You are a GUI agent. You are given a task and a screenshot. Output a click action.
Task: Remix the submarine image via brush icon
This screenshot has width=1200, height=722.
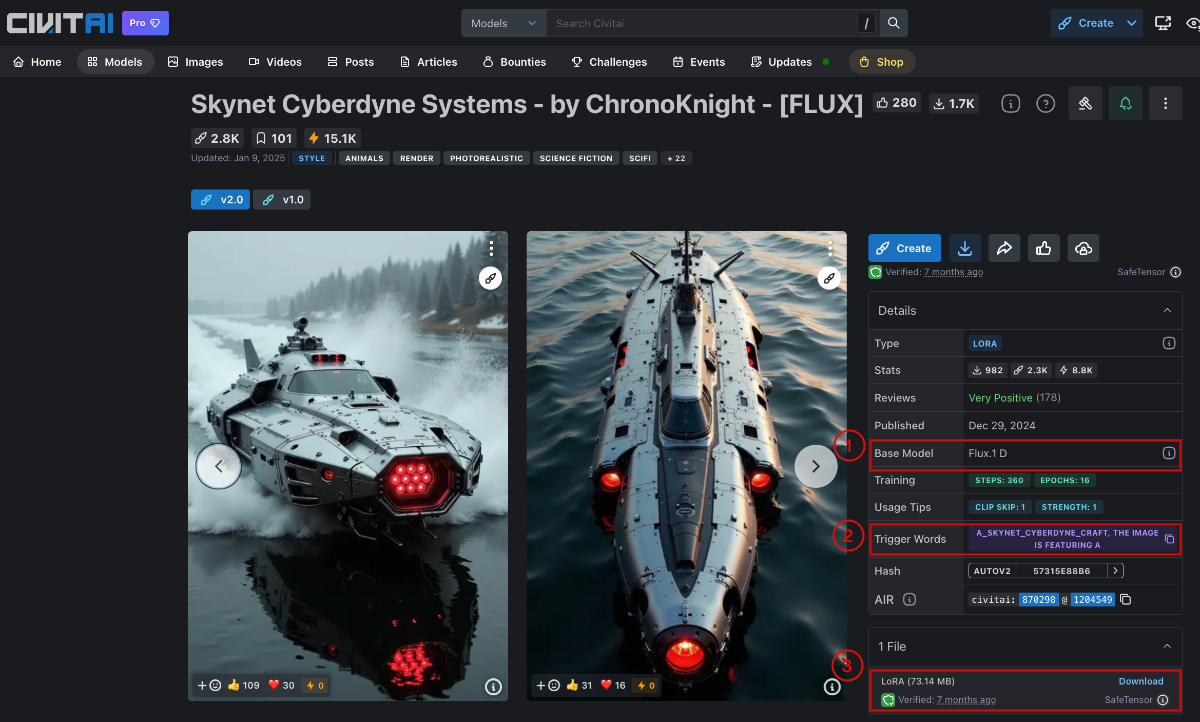829,278
